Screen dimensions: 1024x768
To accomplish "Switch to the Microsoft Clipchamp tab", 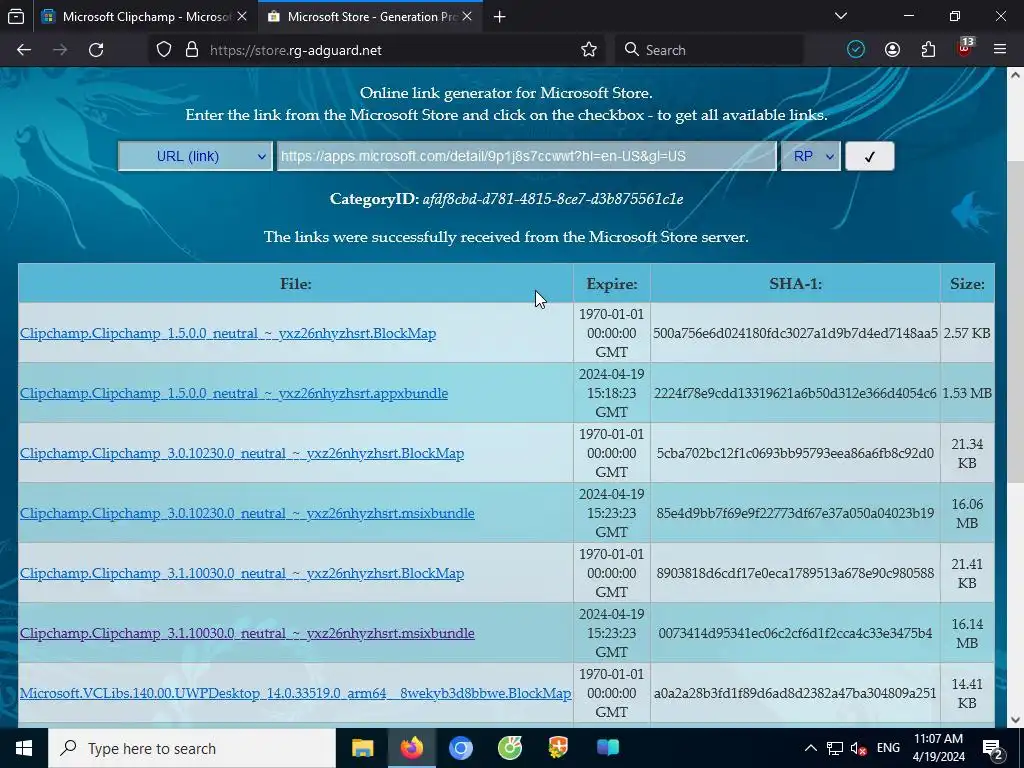I will coord(145,17).
